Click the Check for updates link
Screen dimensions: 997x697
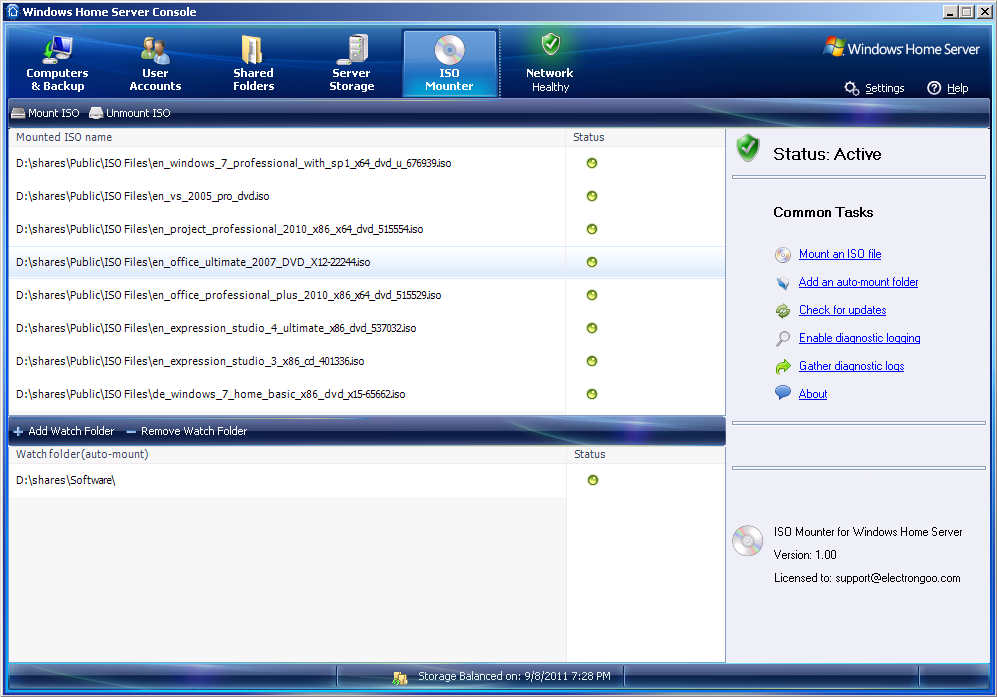tap(842, 310)
